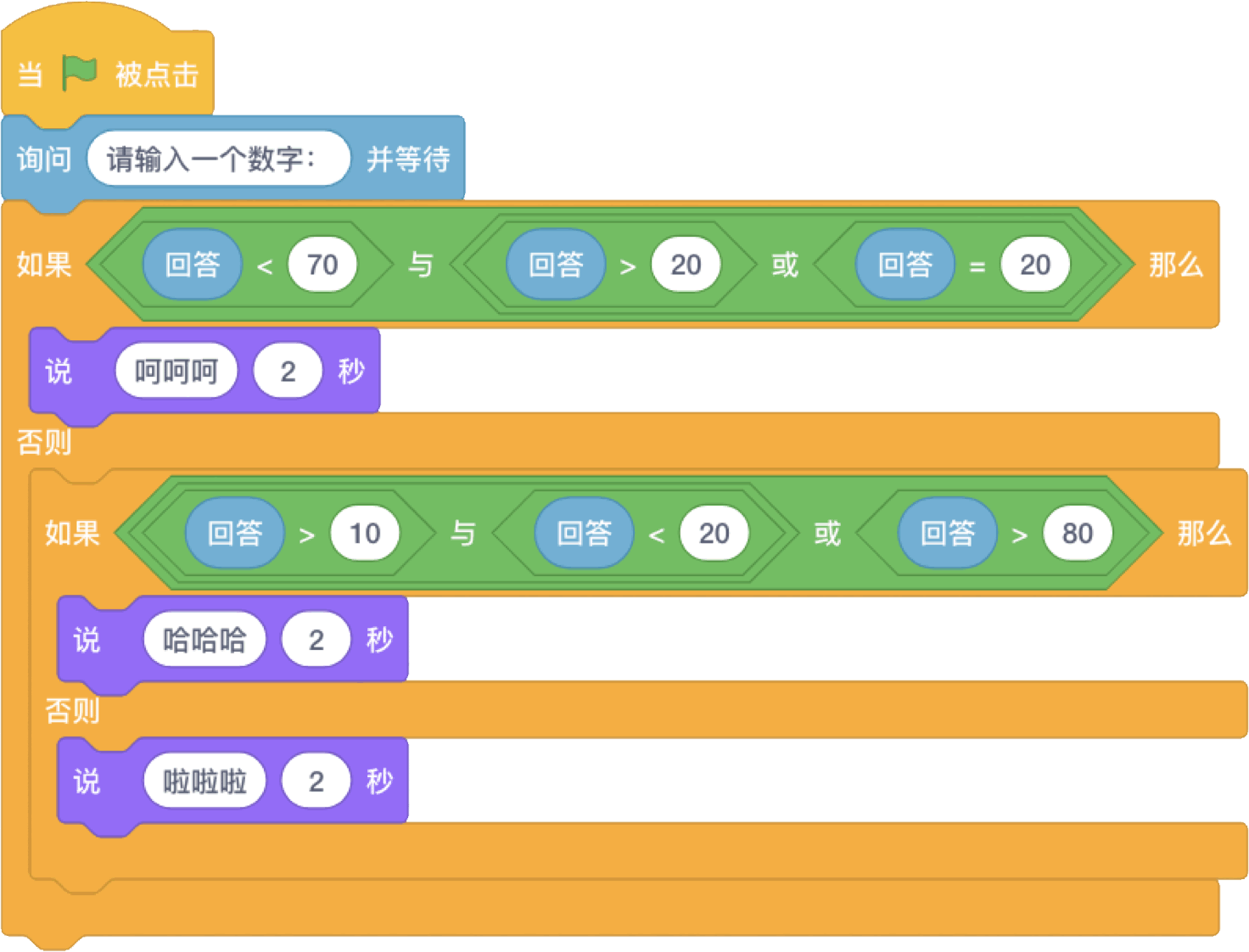1249x952 pixels.
Task: Click the 与 operator in the nested if block
Action: coord(463,533)
